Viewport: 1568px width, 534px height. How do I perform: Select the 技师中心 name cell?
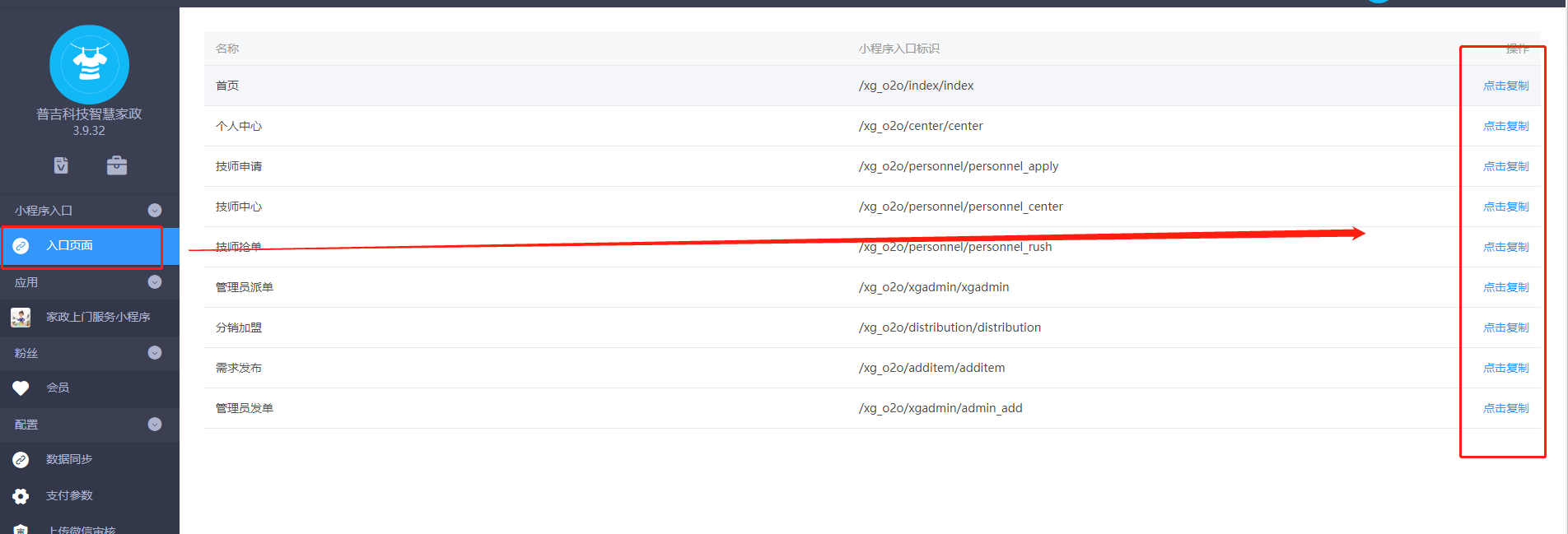pos(239,207)
